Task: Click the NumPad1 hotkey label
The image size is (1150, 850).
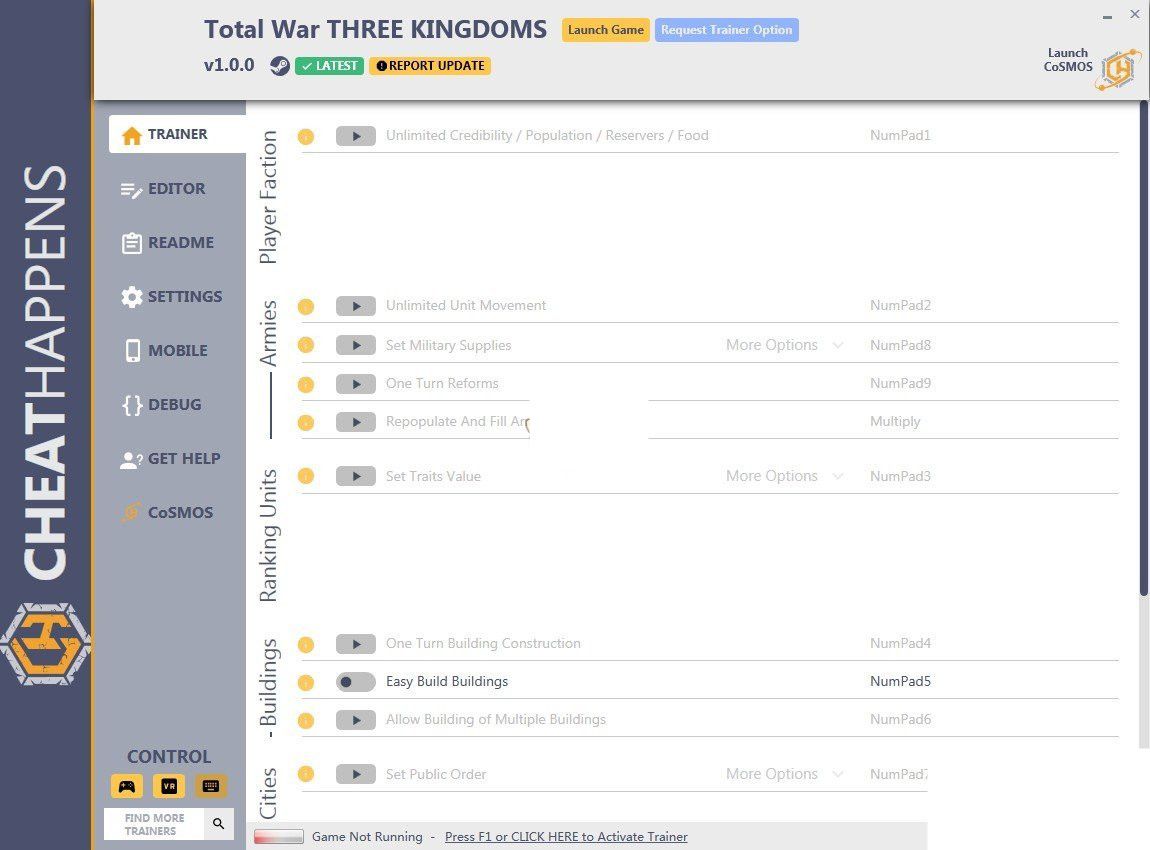Action: click(x=900, y=136)
